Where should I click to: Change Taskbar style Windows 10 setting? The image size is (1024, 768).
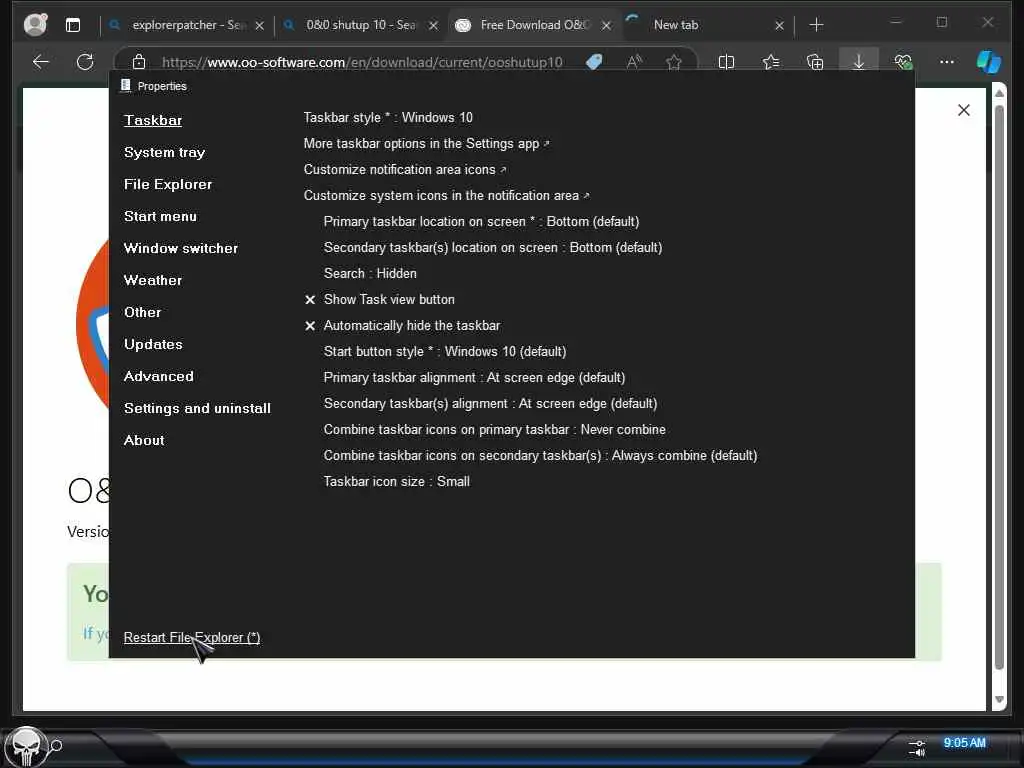click(388, 118)
